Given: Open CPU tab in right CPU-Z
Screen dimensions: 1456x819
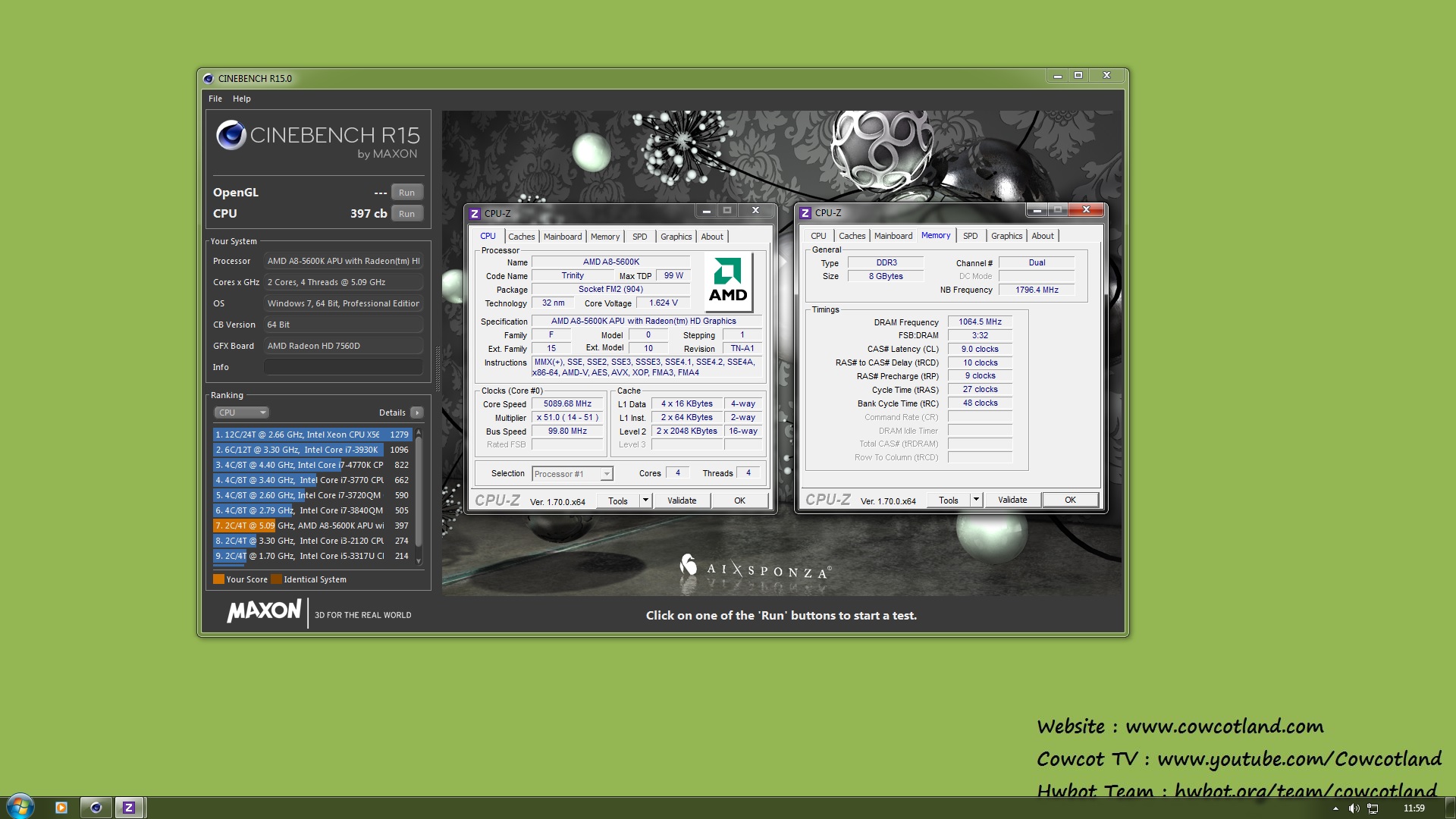Looking at the screenshot, I should click(818, 236).
